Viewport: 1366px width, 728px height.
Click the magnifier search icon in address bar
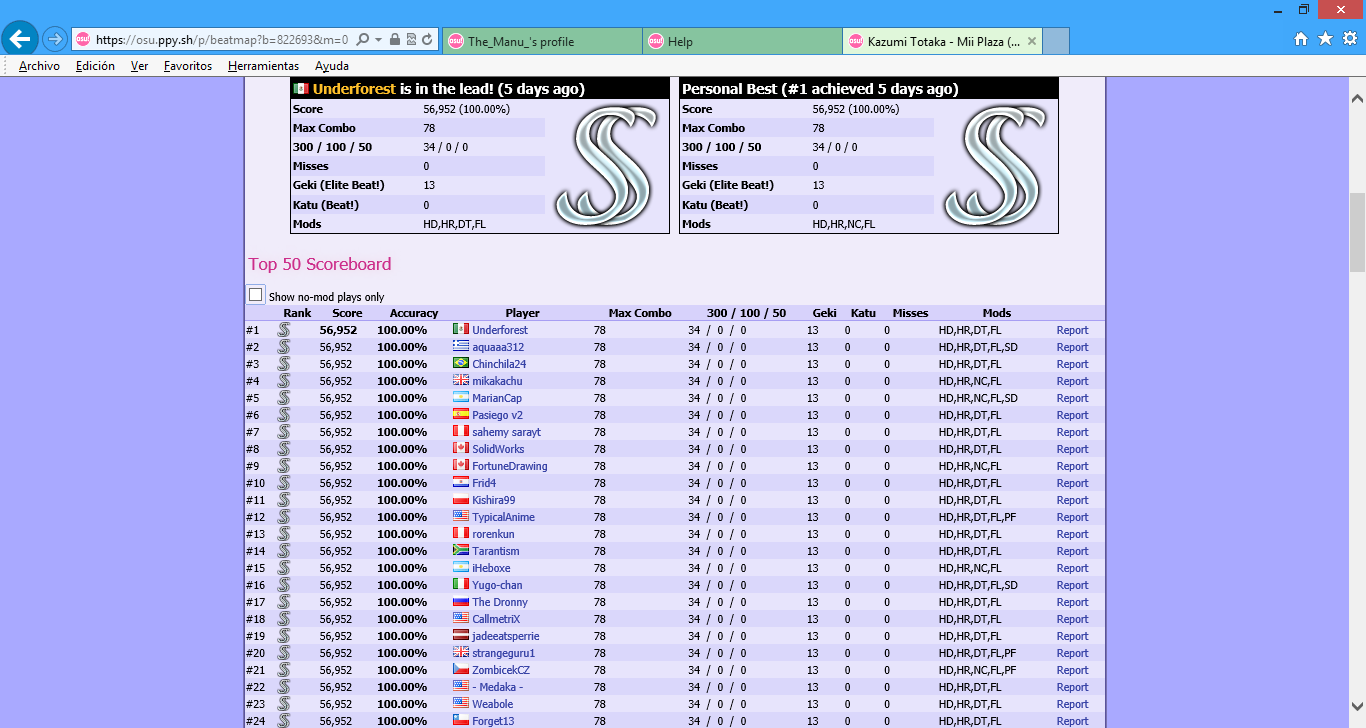click(362, 40)
